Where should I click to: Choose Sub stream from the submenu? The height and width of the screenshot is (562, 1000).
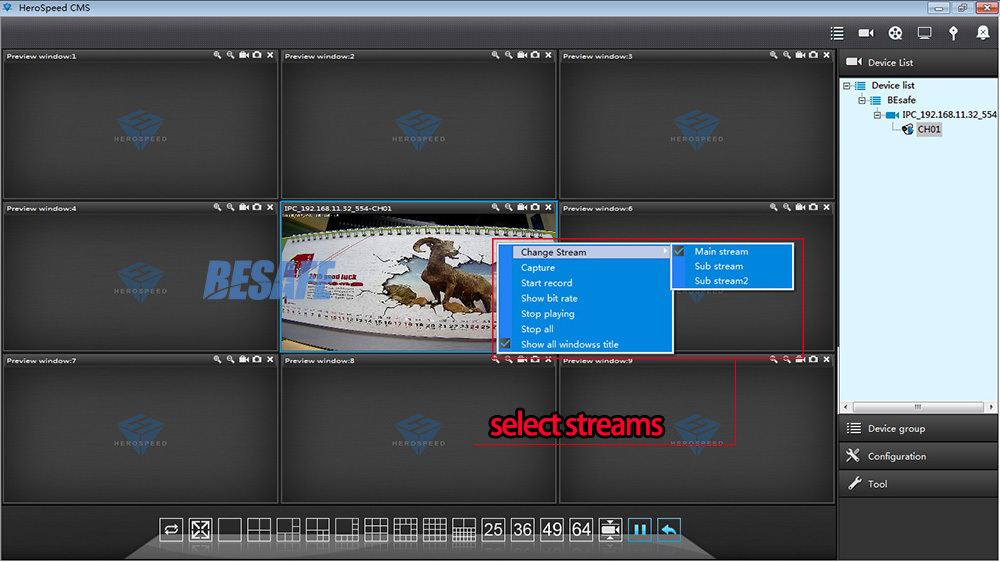718,267
